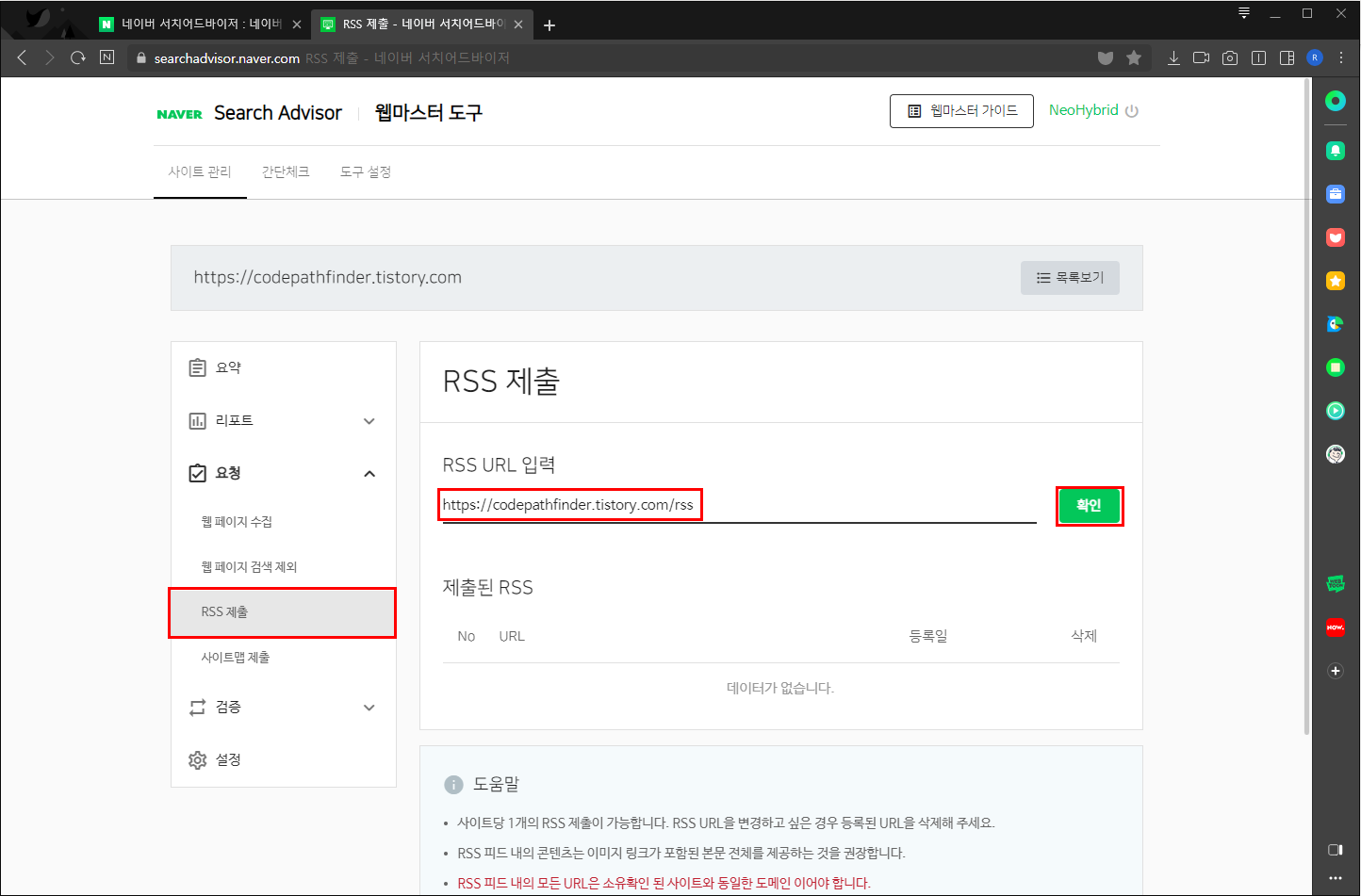Open the 웹마스터 가이드 button
The image size is (1361, 896).
961,111
